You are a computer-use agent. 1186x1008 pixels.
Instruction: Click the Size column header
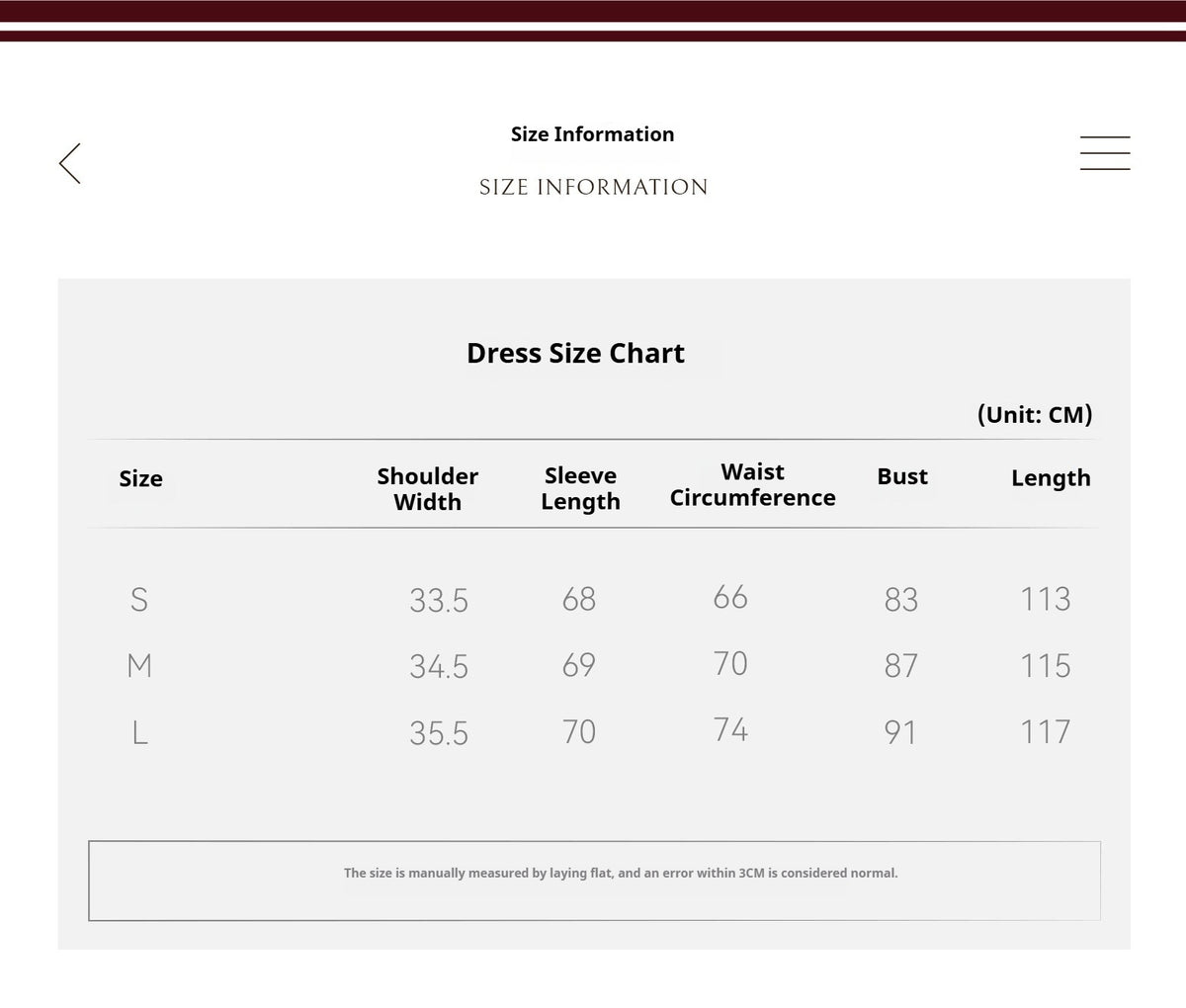140,478
